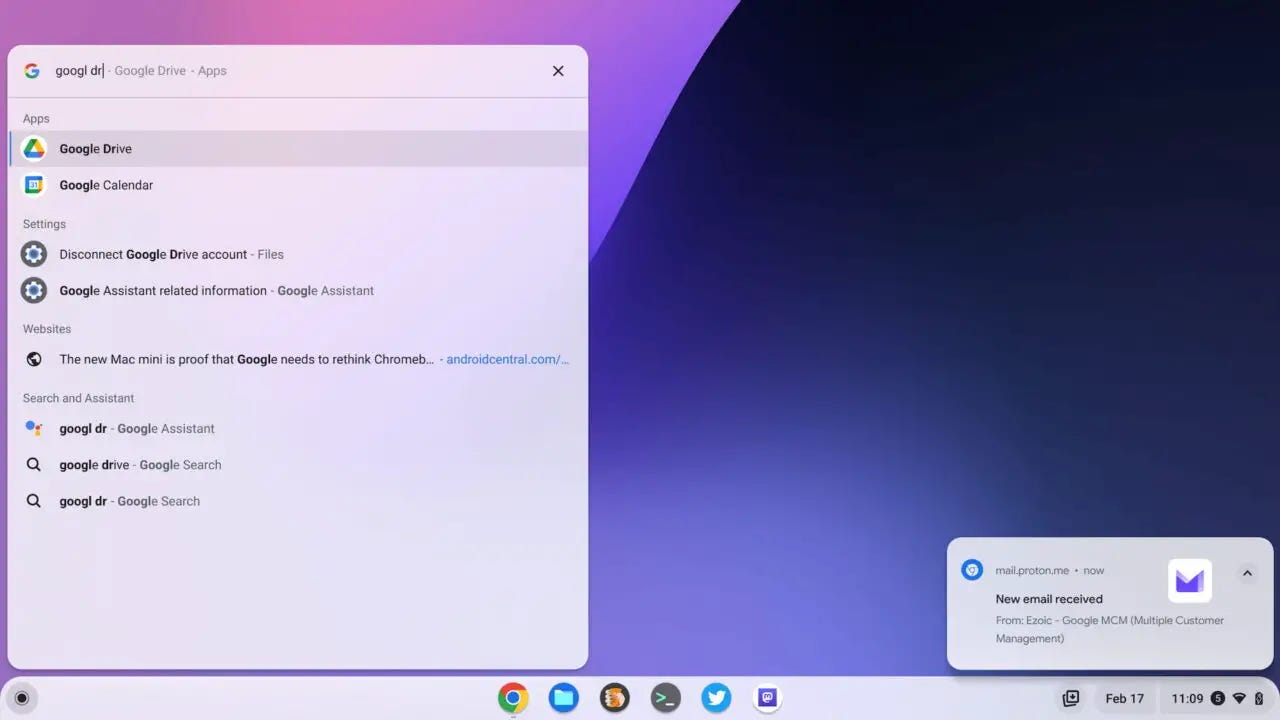1280x720 pixels.
Task: Click Chrome icon in mail.proton.me notification
Action: pos(972,570)
